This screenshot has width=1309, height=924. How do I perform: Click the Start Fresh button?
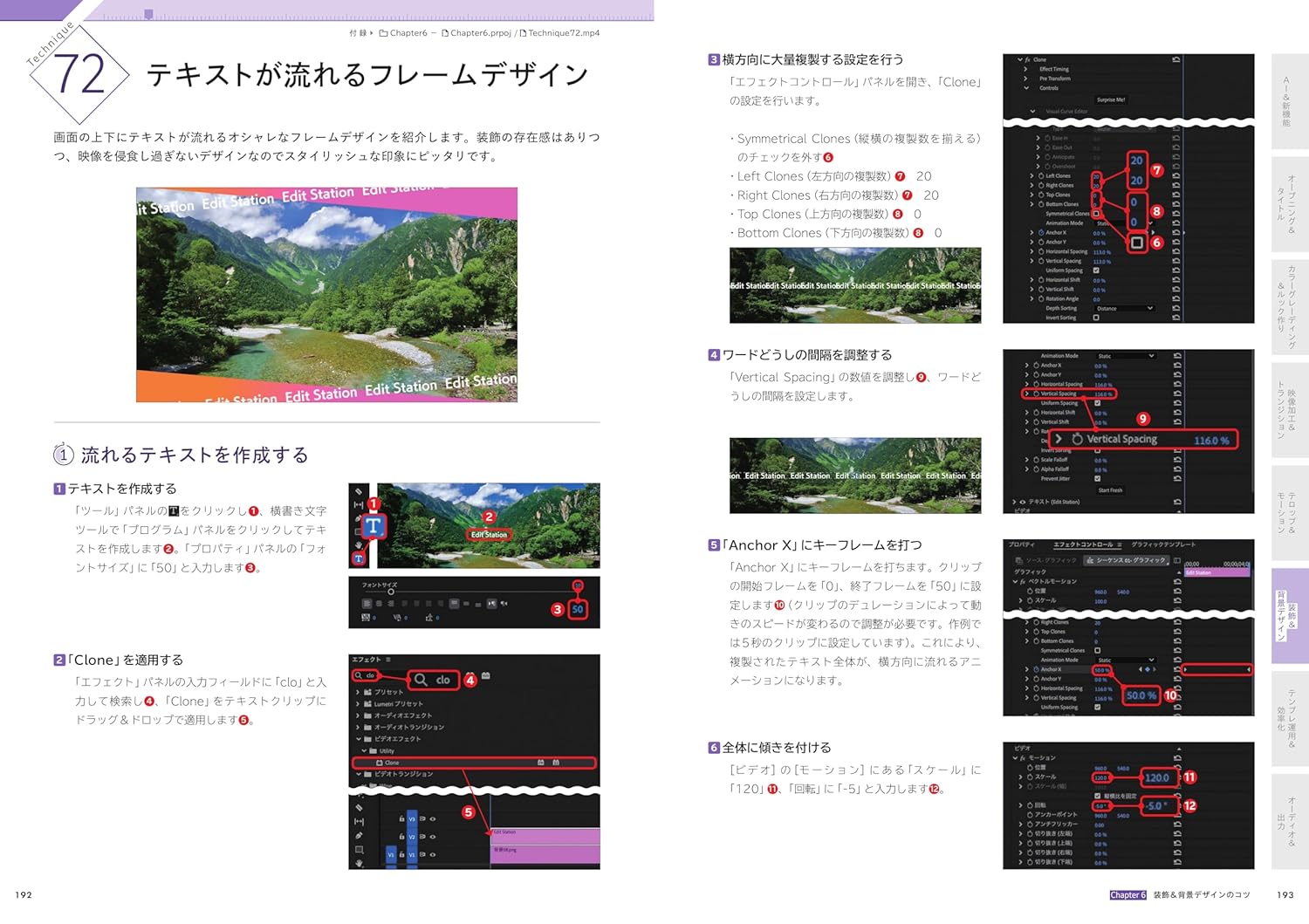coord(1110,490)
